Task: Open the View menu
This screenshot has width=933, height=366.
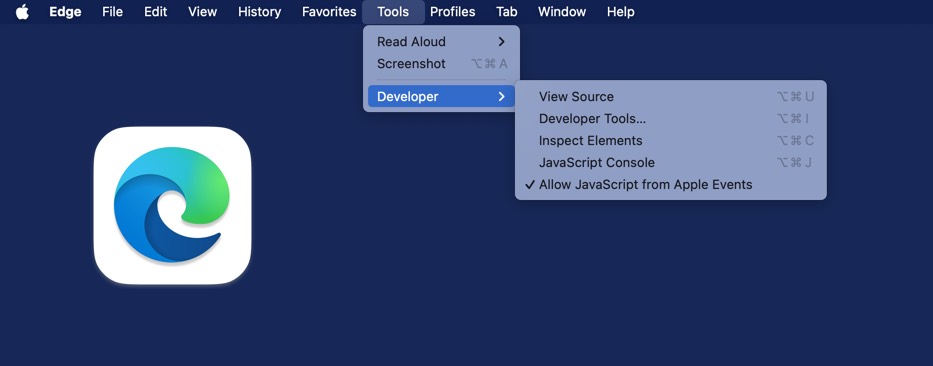Action: [x=202, y=12]
